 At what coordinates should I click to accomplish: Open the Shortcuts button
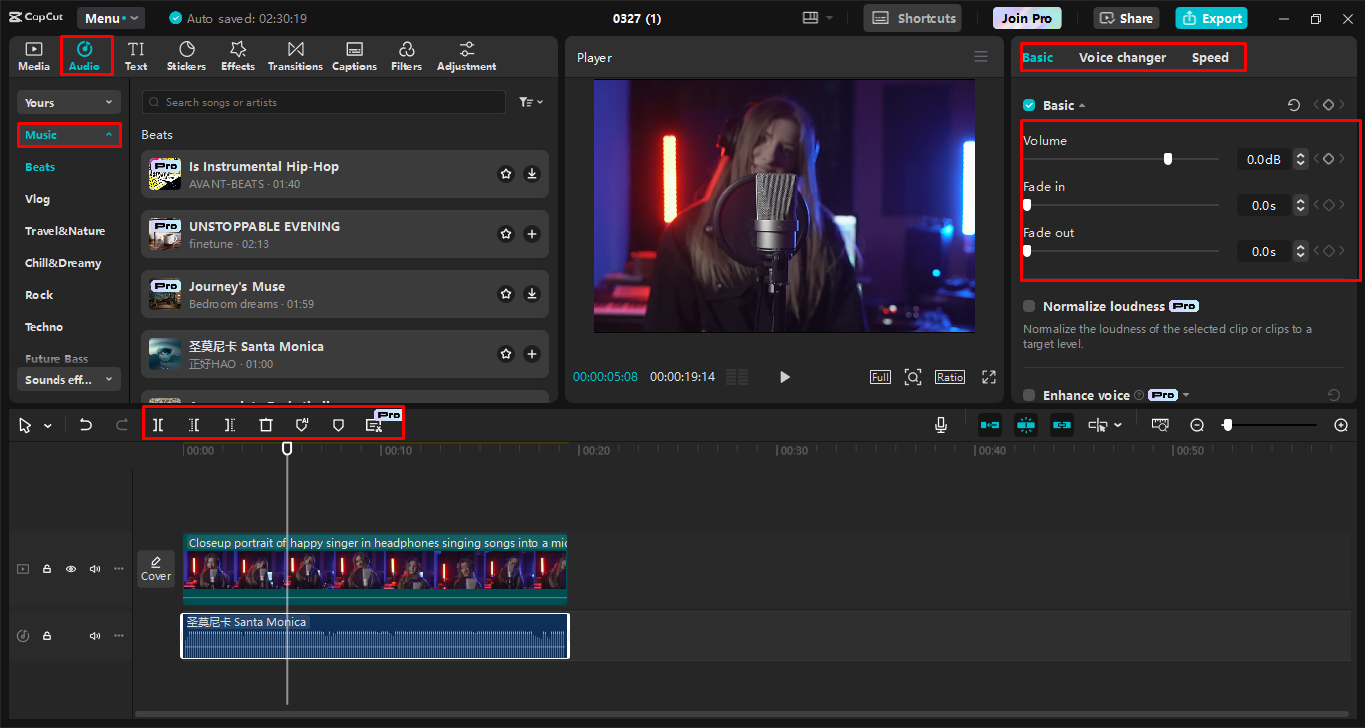point(913,18)
